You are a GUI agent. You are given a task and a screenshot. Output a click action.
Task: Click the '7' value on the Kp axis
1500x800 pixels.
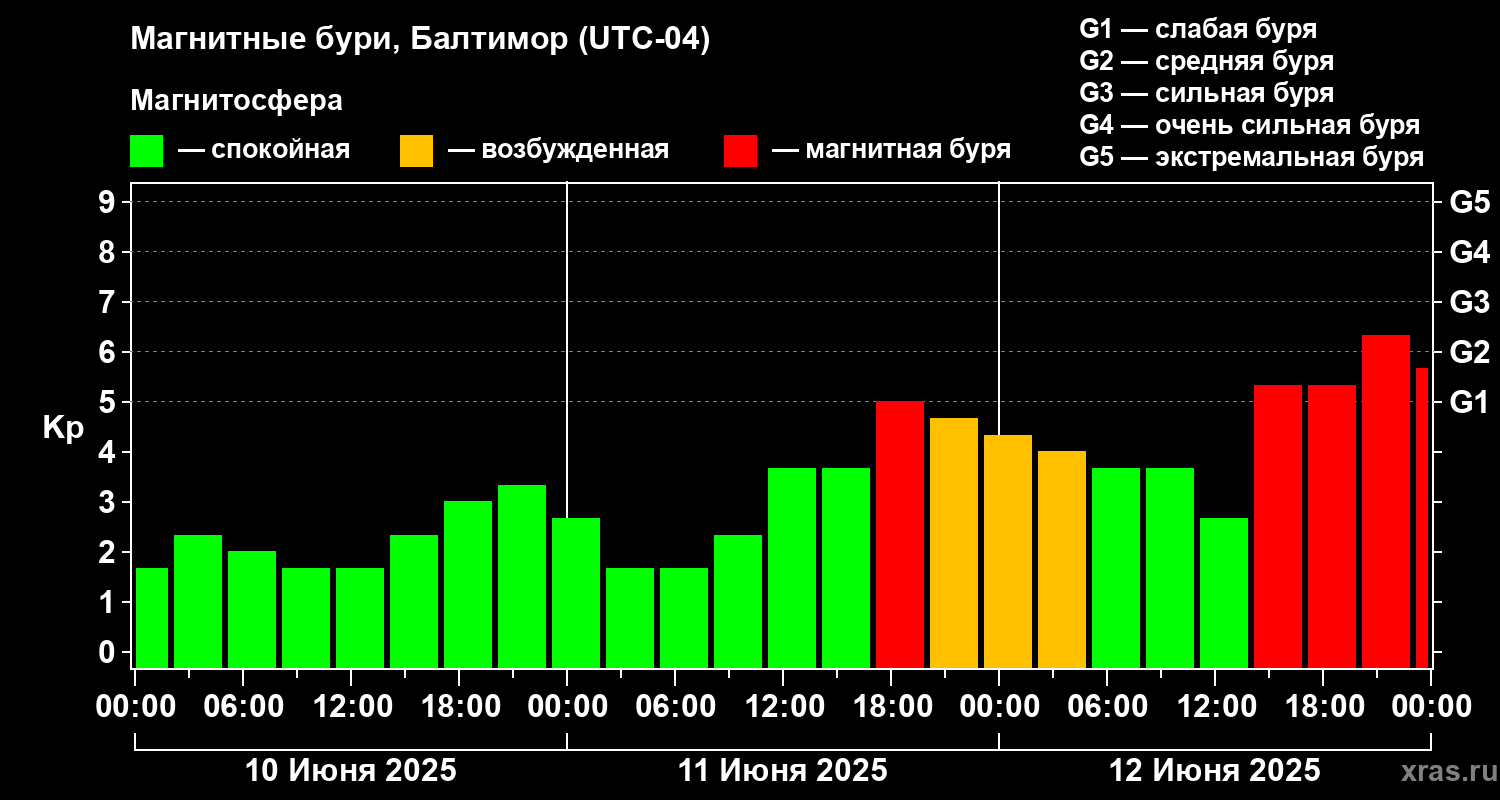point(109,302)
